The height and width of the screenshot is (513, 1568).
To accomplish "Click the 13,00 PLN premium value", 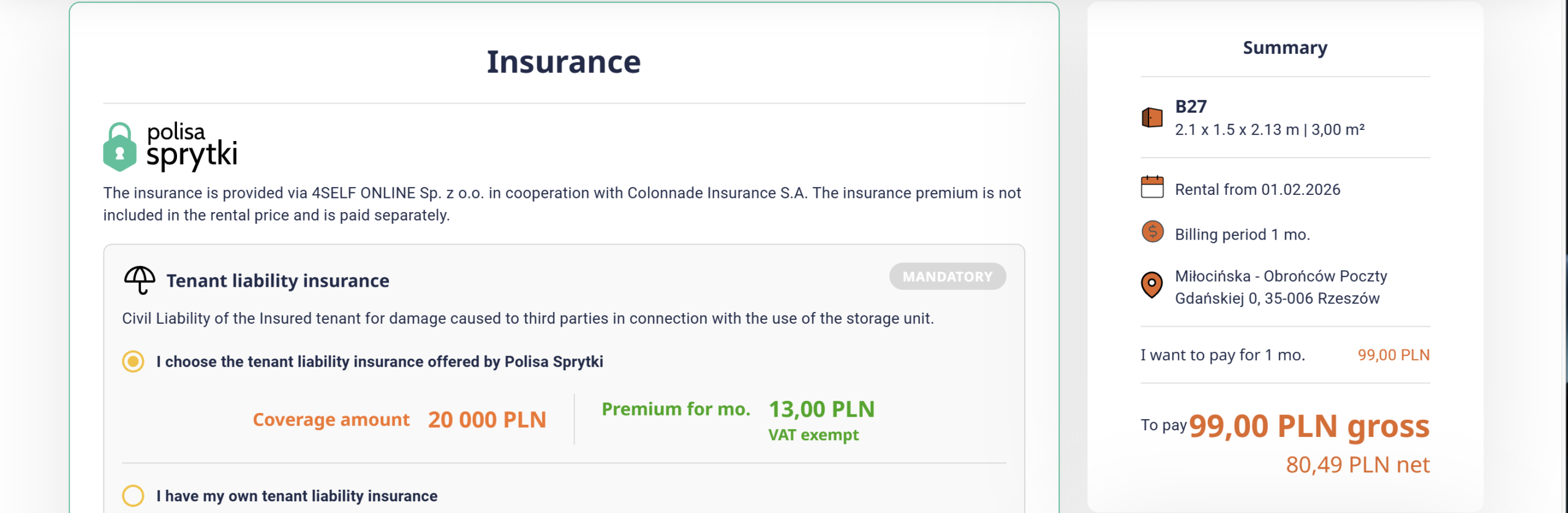I will (821, 409).
